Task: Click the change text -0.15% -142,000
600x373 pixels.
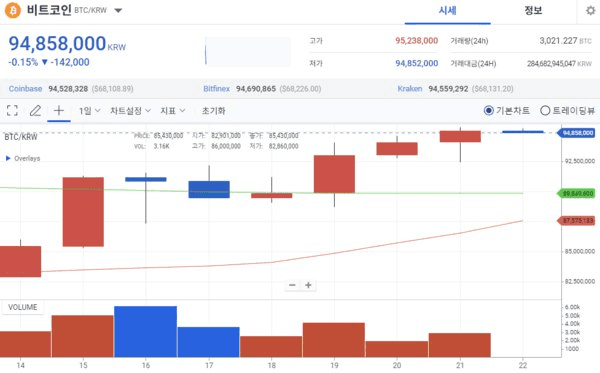Action: point(49,62)
